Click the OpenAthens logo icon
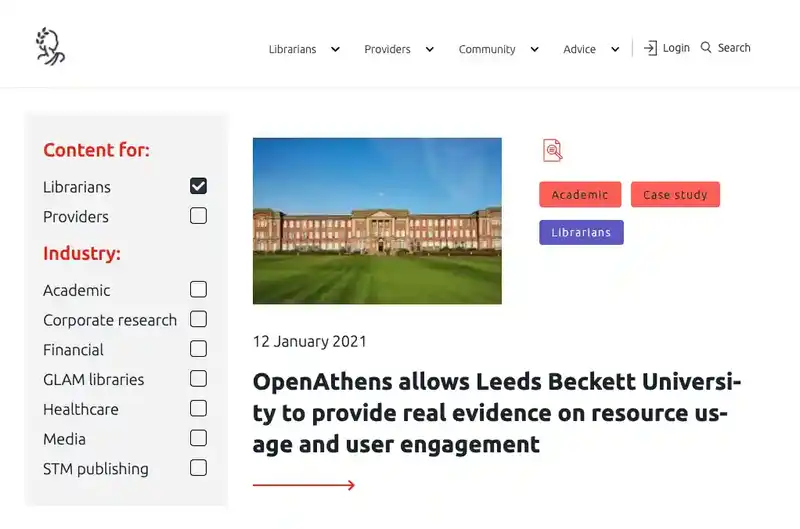This screenshot has width=800, height=529. coord(51,46)
